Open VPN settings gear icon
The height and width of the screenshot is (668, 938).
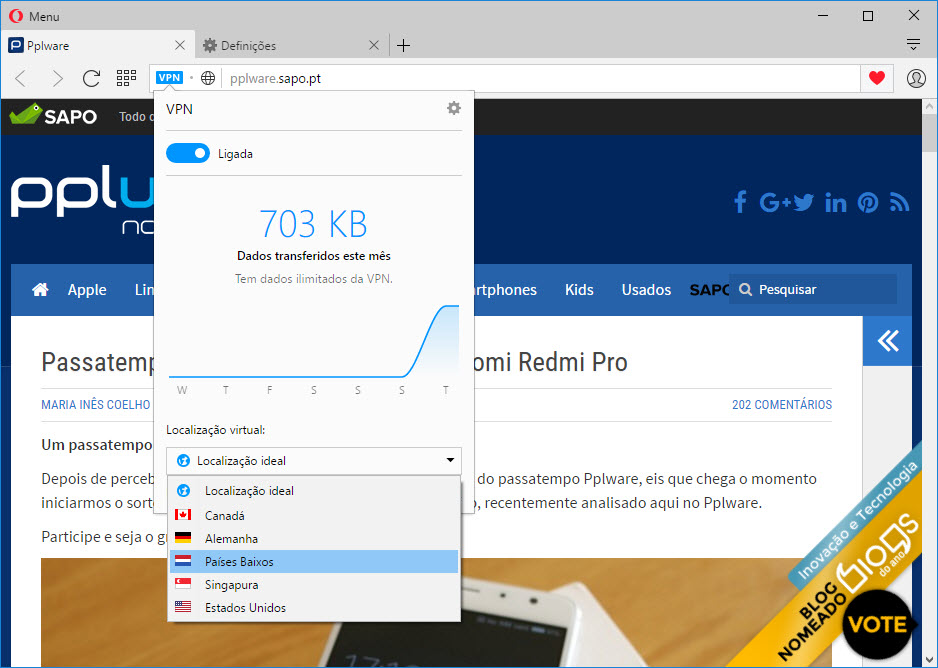tap(453, 108)
